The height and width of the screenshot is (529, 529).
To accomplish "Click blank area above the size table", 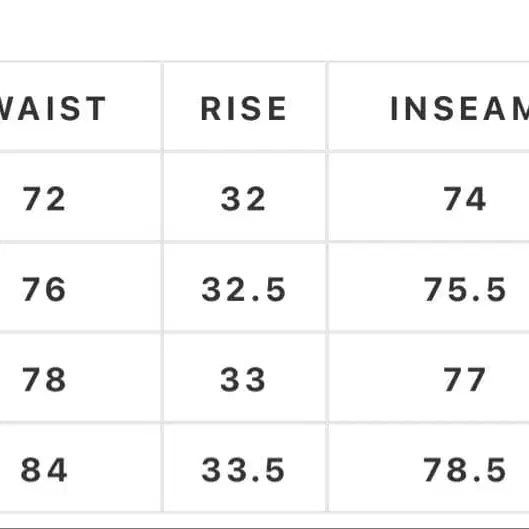I will [x=264, y=30].
